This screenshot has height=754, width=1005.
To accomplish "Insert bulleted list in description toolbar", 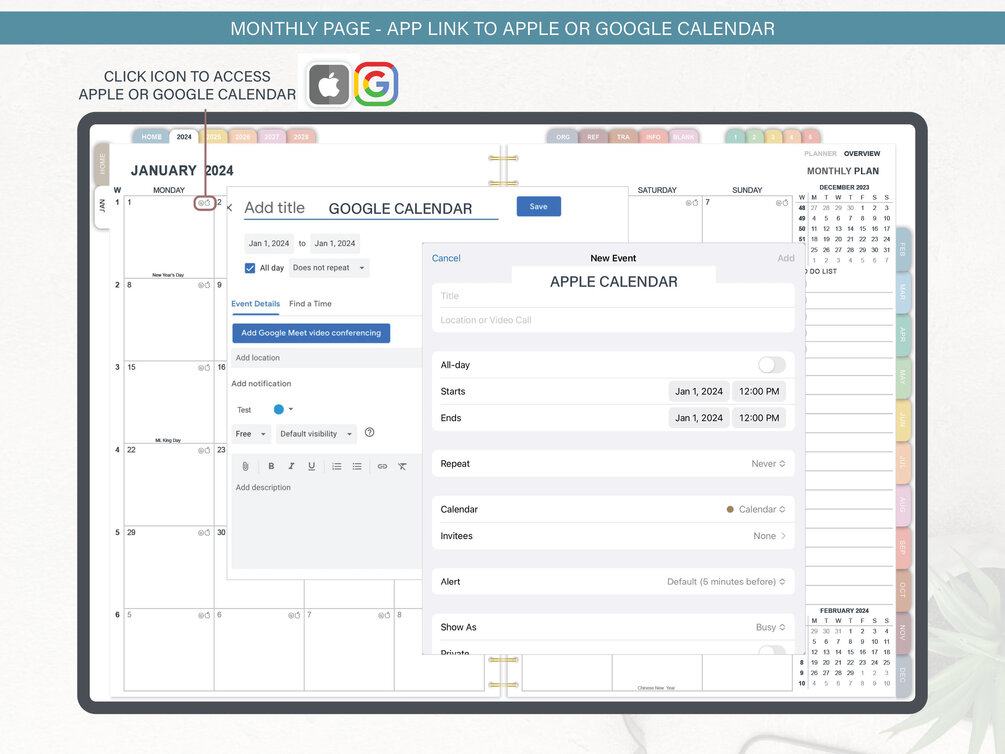I will coord(357,466).
